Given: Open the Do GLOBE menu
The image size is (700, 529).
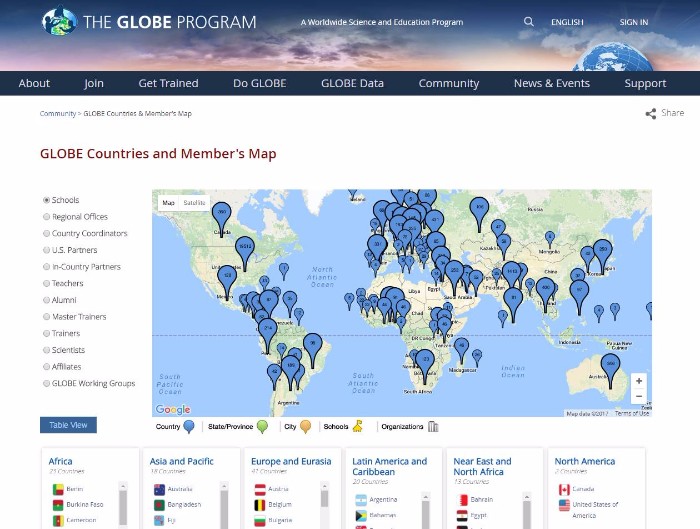Looking at the screenshot, I should click(259, 83).
